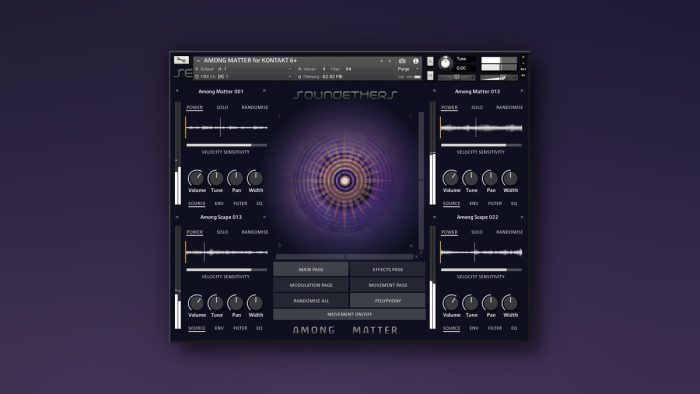Go to next instrument using header right arrow
The width and height of the screenshot is (700, 394).
(x=389, y=61)
